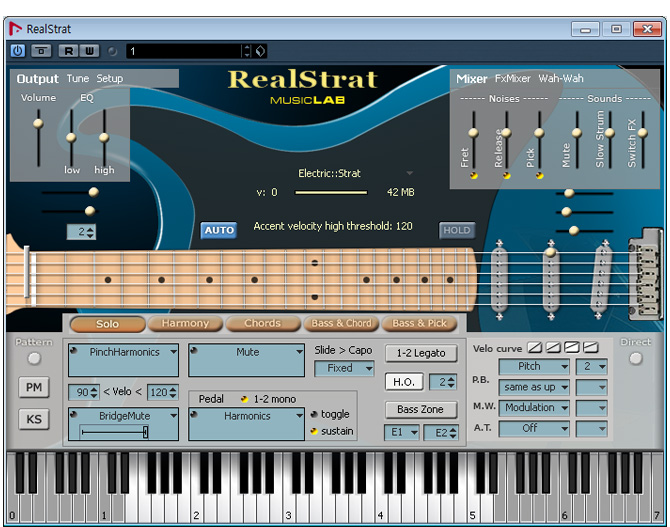Screen dimensions: 670x527
Task: Open the FxMixer tab
Action: coord(512,79)
